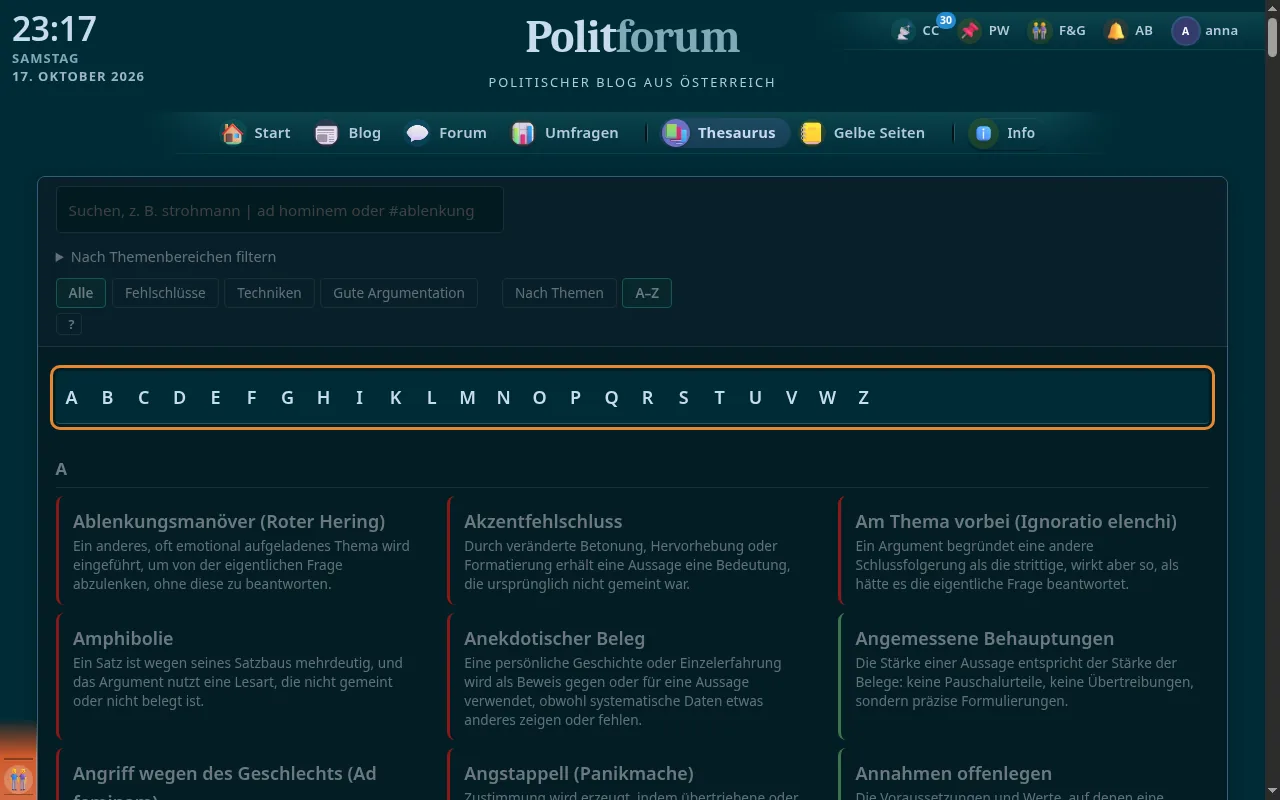Screen dimensions: 1280x800
Task: Toggle the Gute Argumentation filter
Action: click(x=399, y=293)
